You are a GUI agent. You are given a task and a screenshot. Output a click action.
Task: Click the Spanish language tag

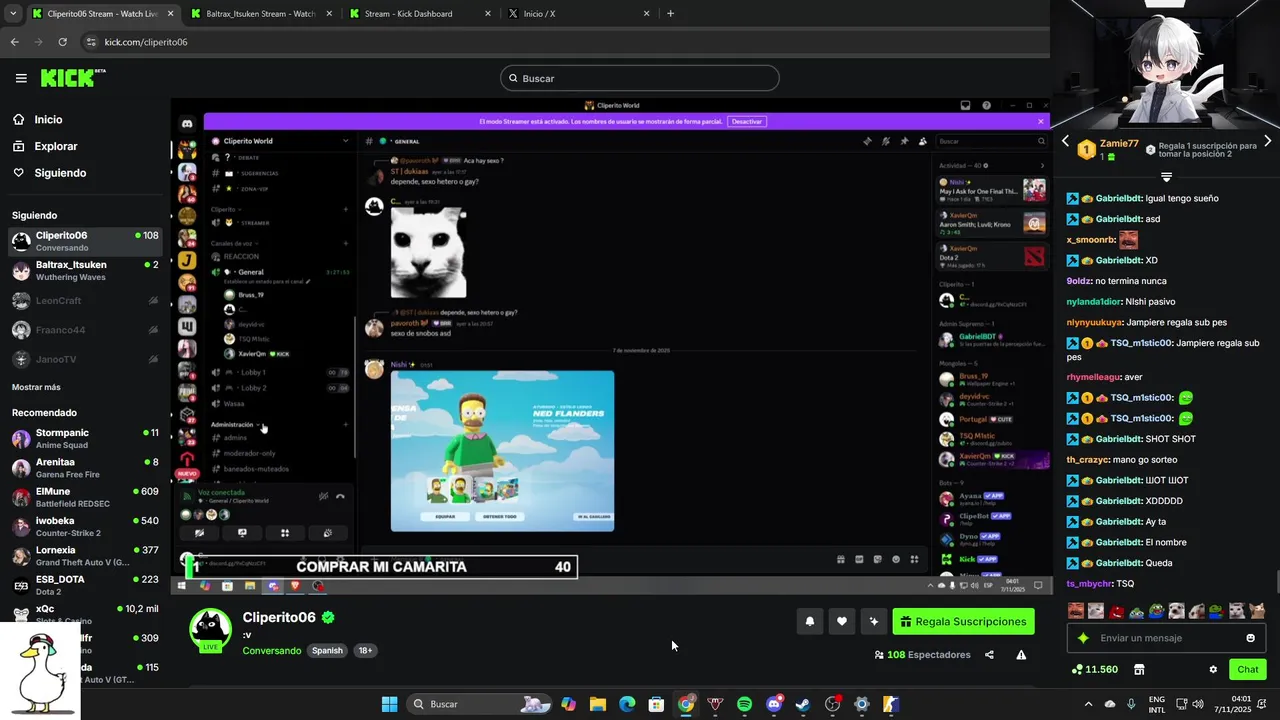point(327,651)
